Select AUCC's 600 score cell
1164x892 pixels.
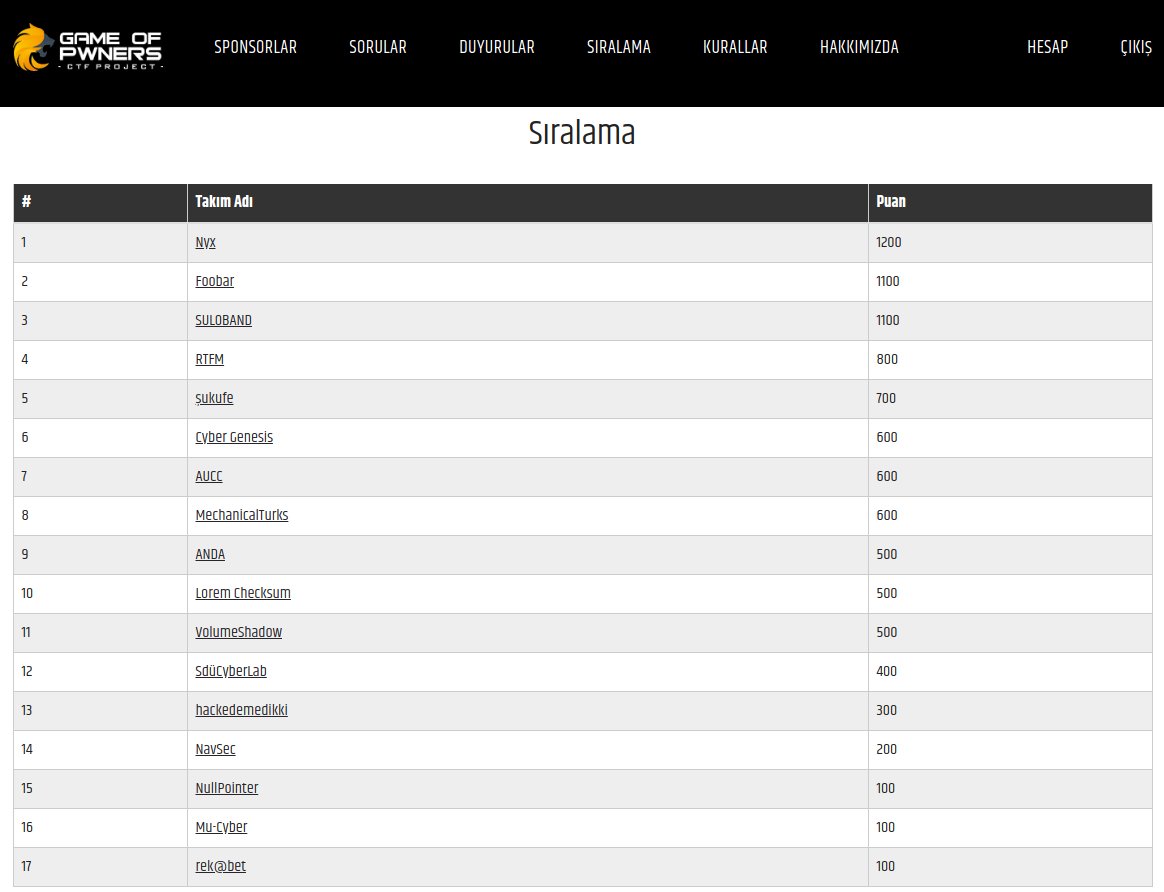pyautogui.click(x=1010, y=476)
